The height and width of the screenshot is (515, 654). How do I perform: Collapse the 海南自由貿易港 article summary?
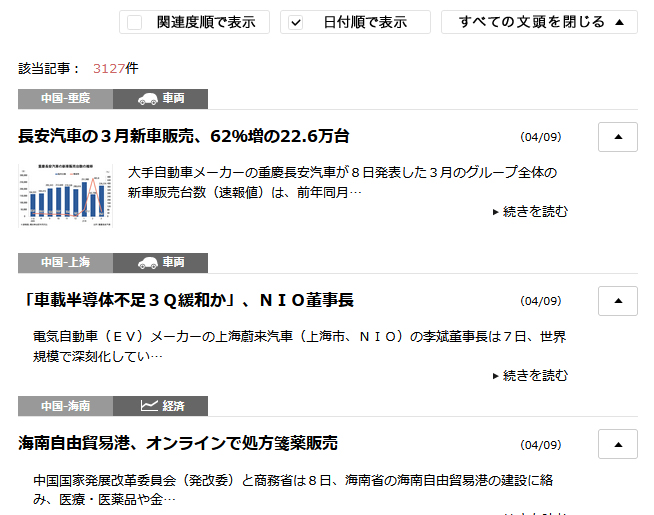pyautogui.click(x=618, y=444)
